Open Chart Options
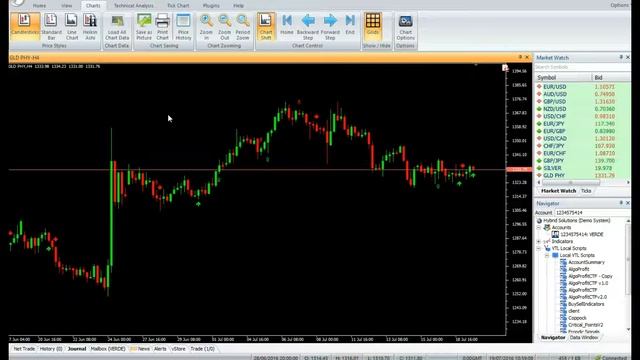 pos(405,26)
